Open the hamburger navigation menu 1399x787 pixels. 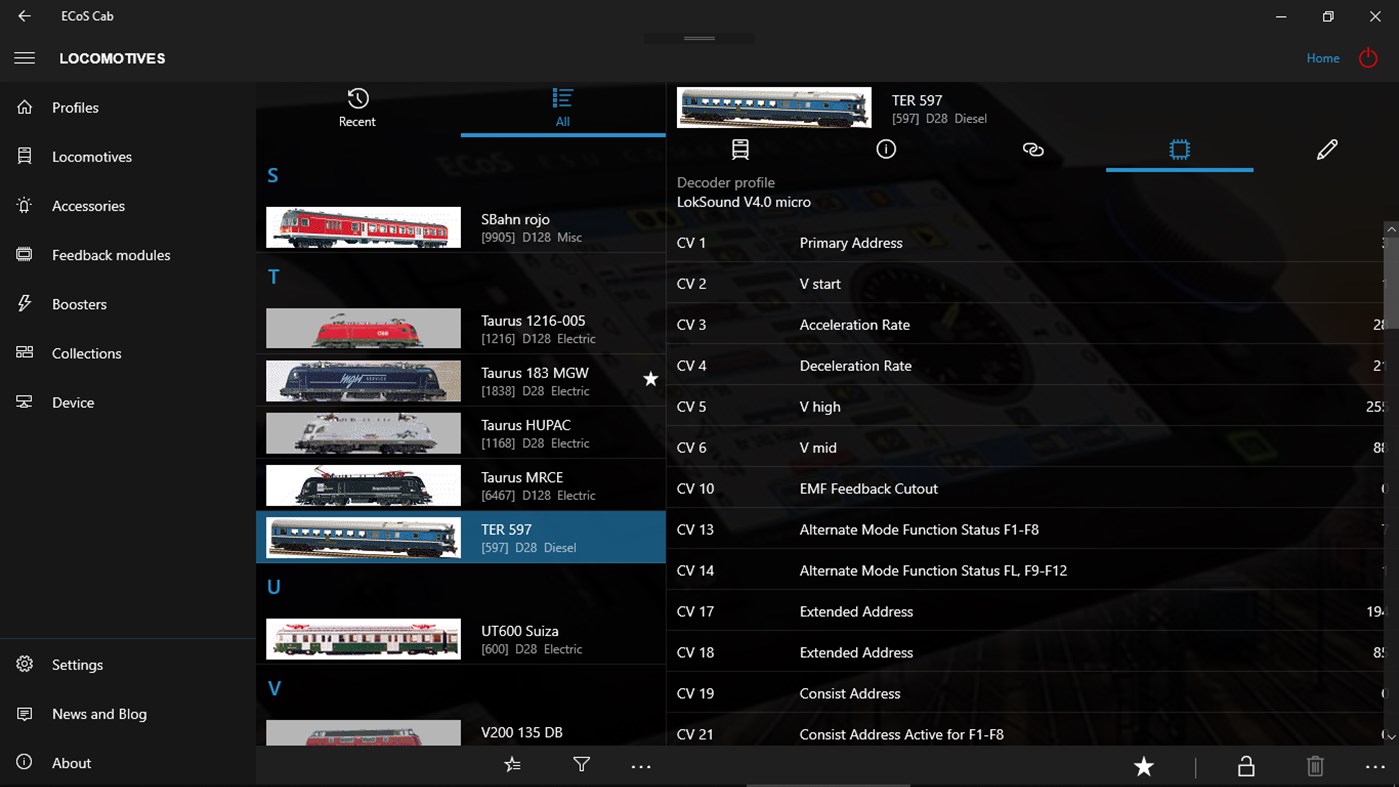coord(24,58)
